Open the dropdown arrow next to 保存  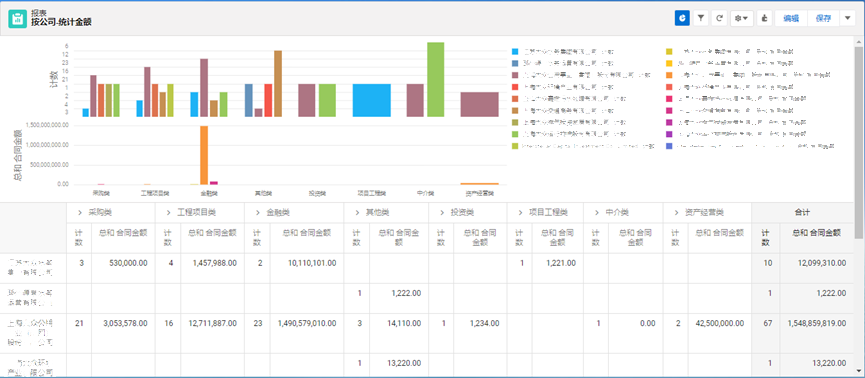847,18
